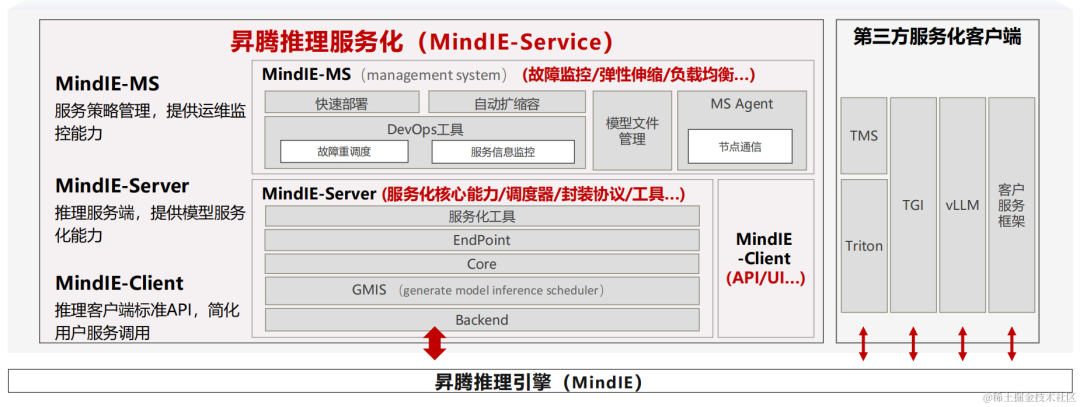Click the 昇腾推理引擎 (MindIE) bottom bar
This screenshot has height=407, width=1080.
538,382
